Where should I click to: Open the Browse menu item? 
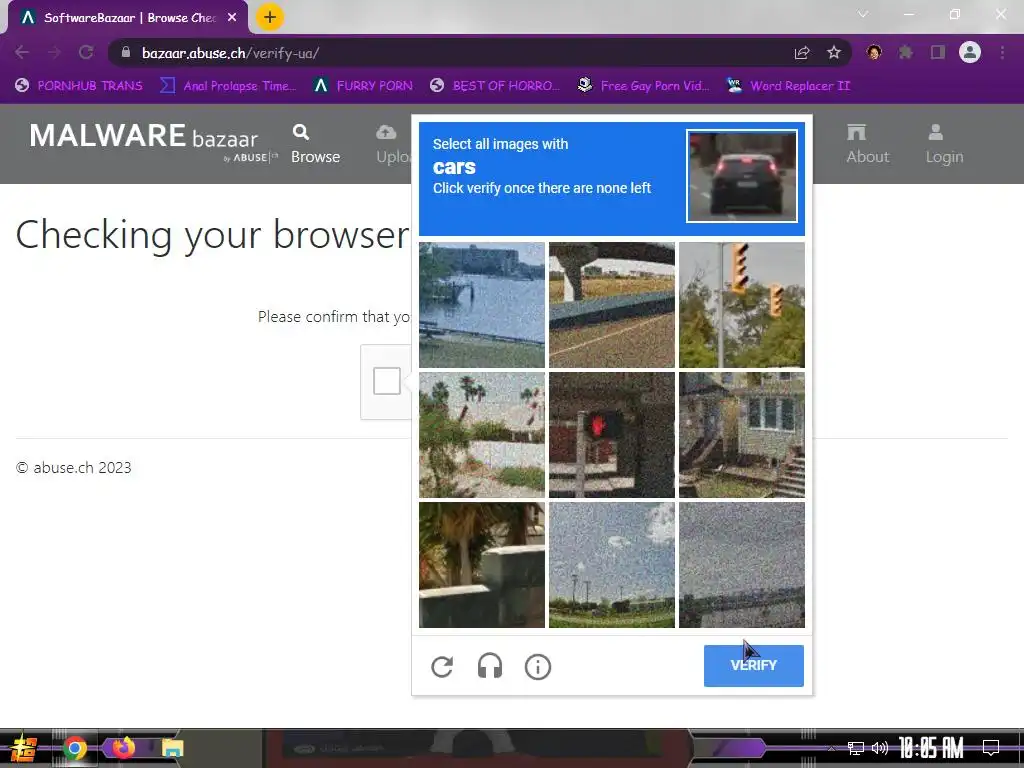[x=315, y=144]
